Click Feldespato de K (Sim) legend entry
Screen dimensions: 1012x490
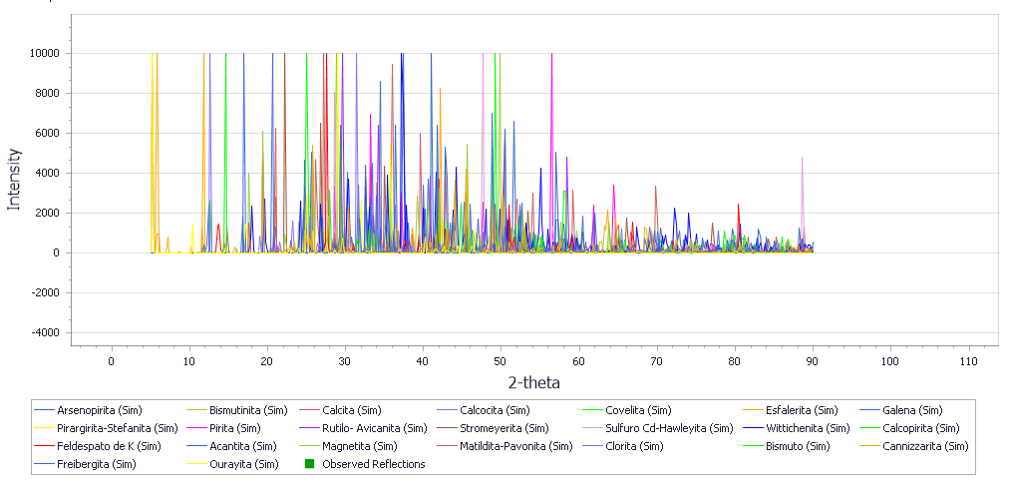[x=110, y=446]
